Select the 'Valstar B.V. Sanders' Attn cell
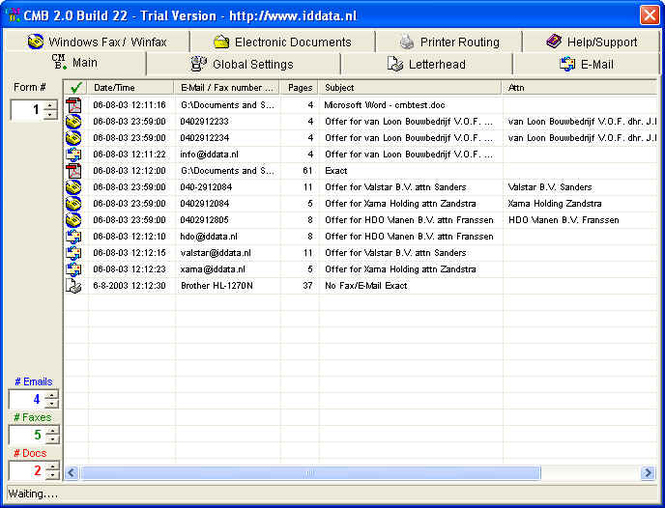This screenshot has width=665, height=508. tap(550, 187)
